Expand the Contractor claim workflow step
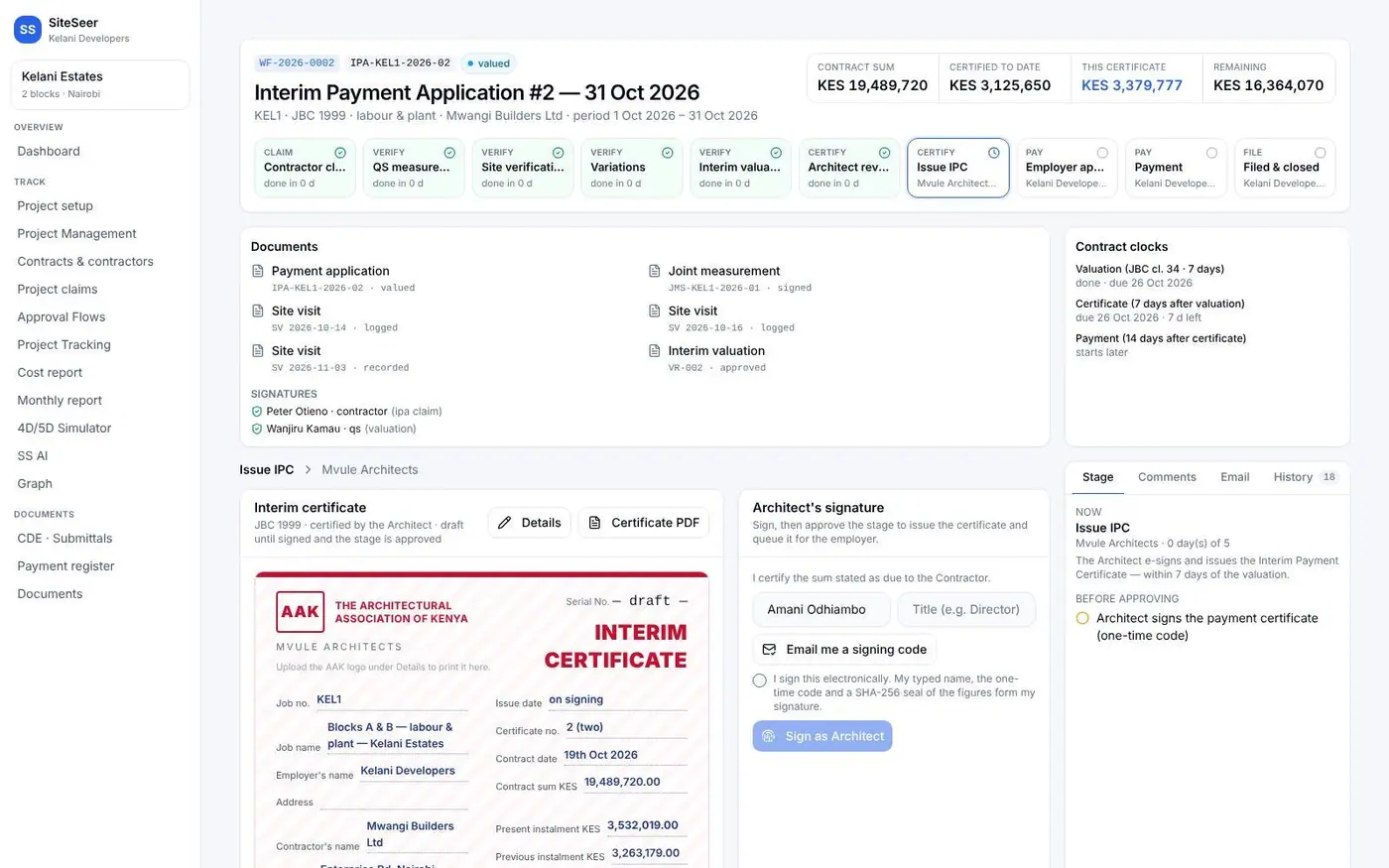 (305, 168)
